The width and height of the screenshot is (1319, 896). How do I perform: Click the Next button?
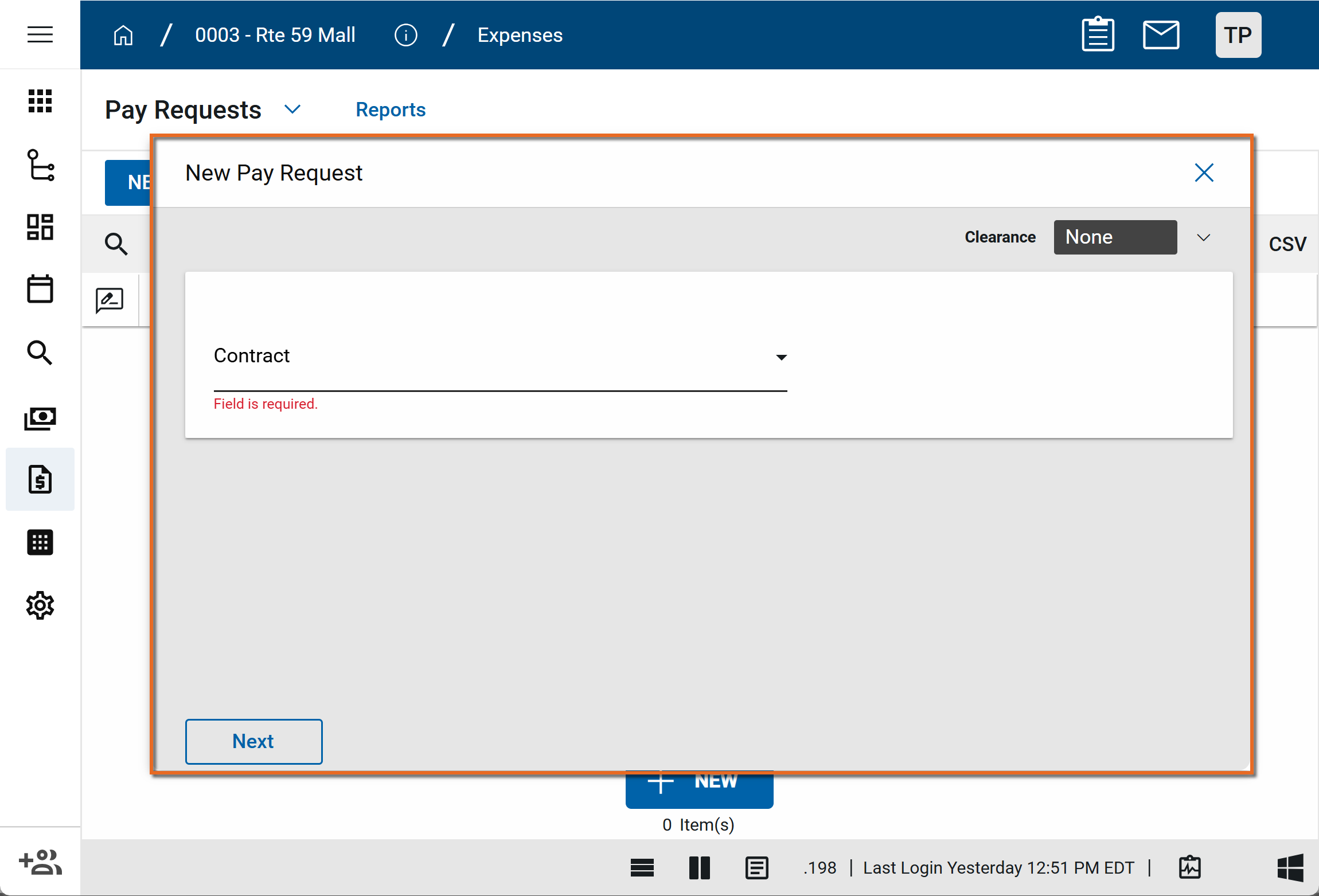pyautogui.click(x=253, y=741)
